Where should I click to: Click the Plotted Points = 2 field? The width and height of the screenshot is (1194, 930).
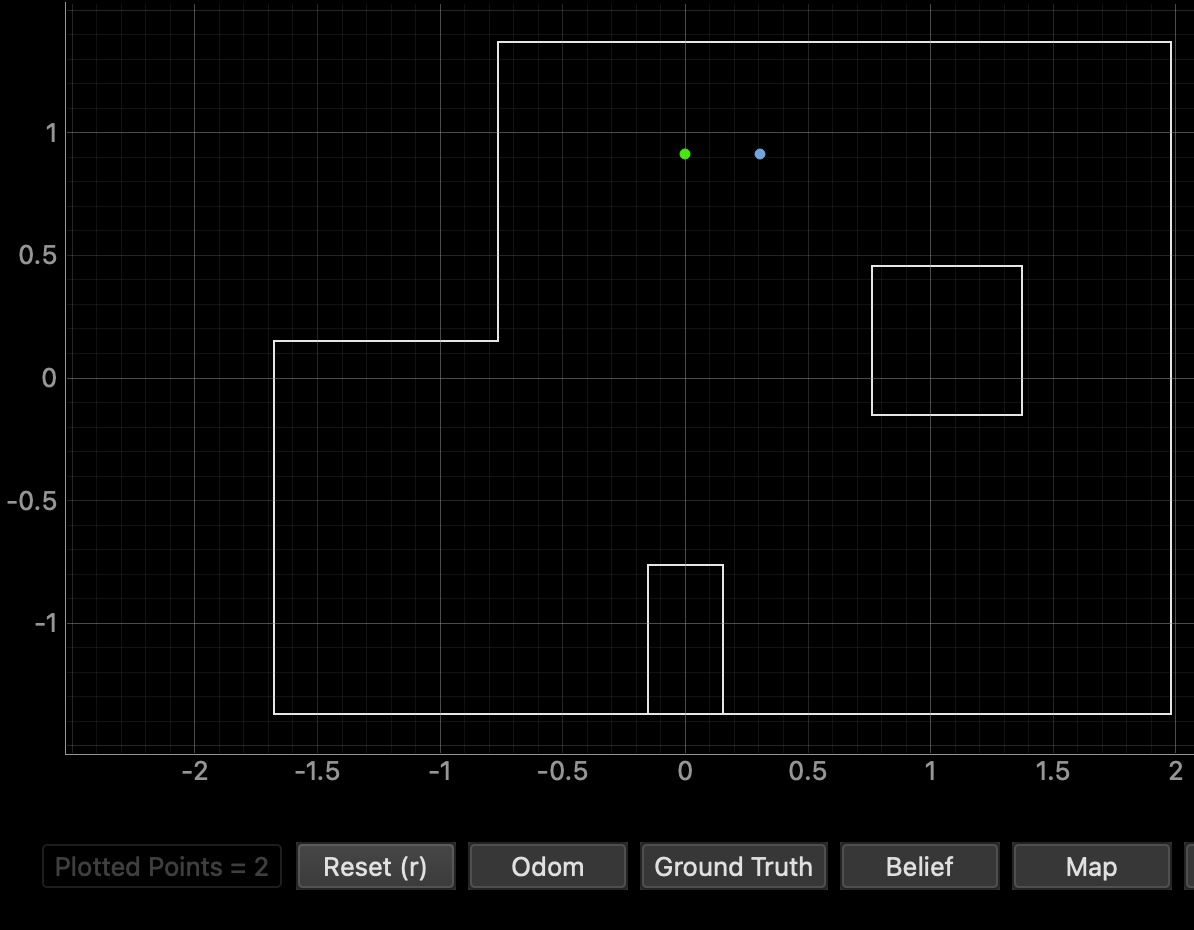click(161, 866)
